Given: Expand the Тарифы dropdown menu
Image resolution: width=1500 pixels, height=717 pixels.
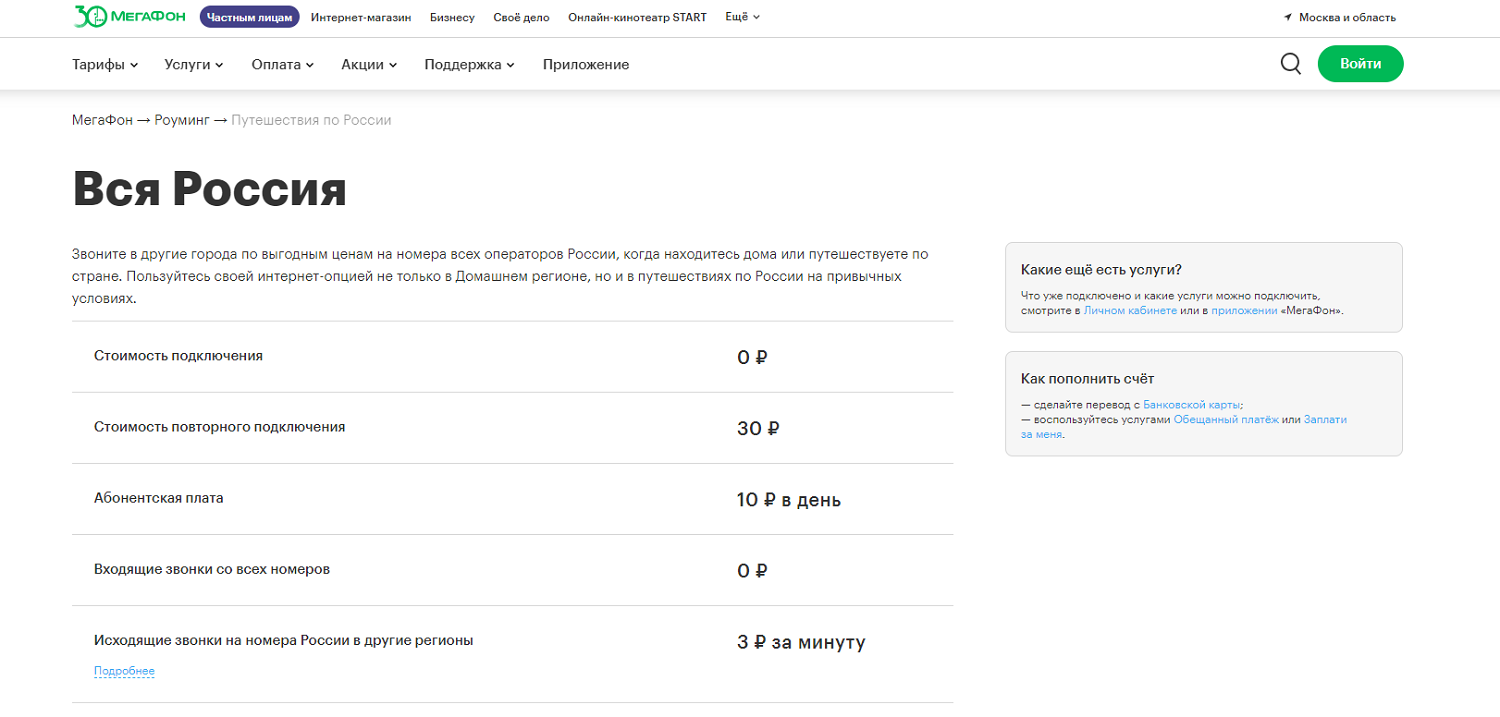Looking at the screenshot, I should point(105,64).
